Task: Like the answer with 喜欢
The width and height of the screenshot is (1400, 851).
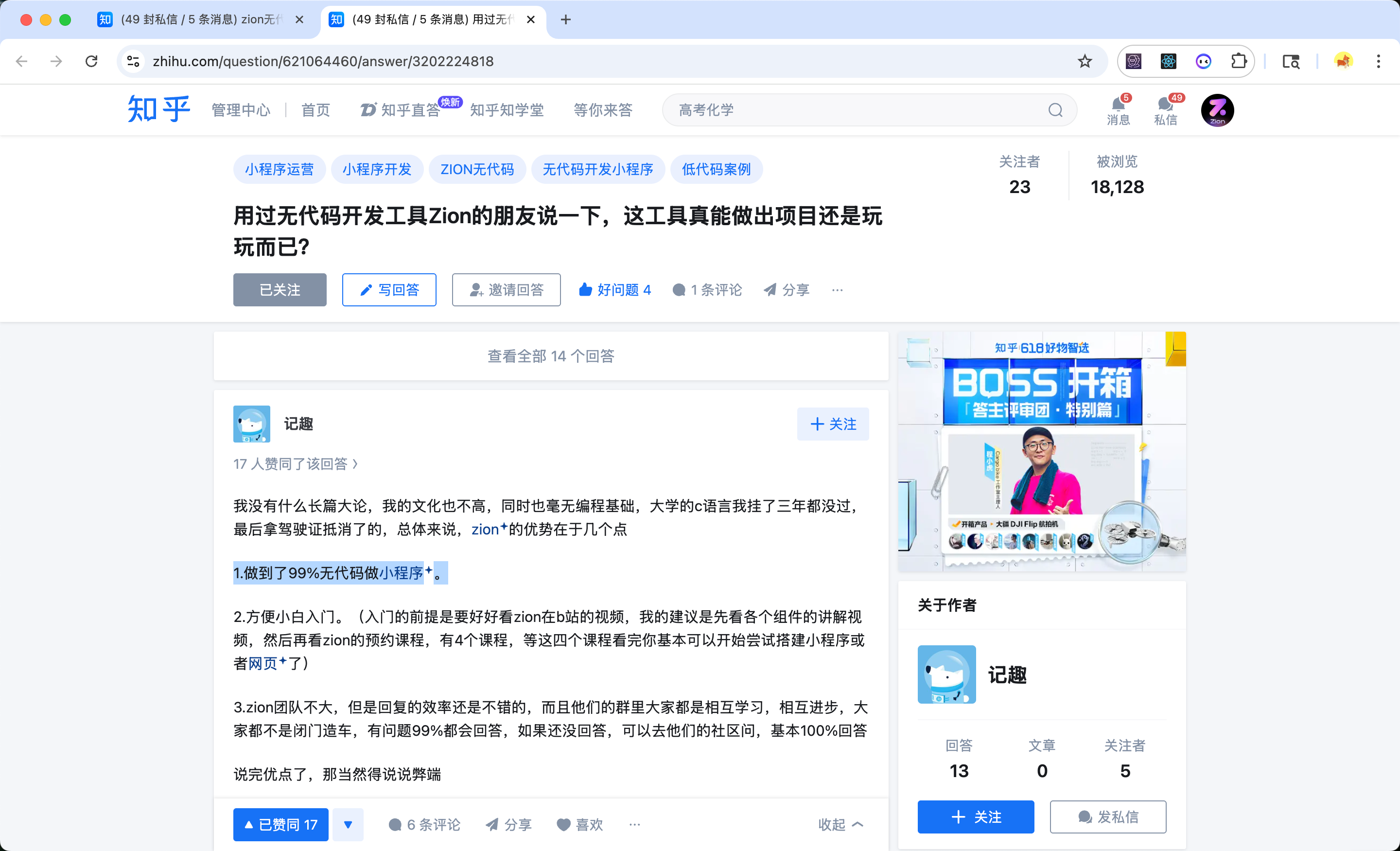Action: [x=579, y=824]
